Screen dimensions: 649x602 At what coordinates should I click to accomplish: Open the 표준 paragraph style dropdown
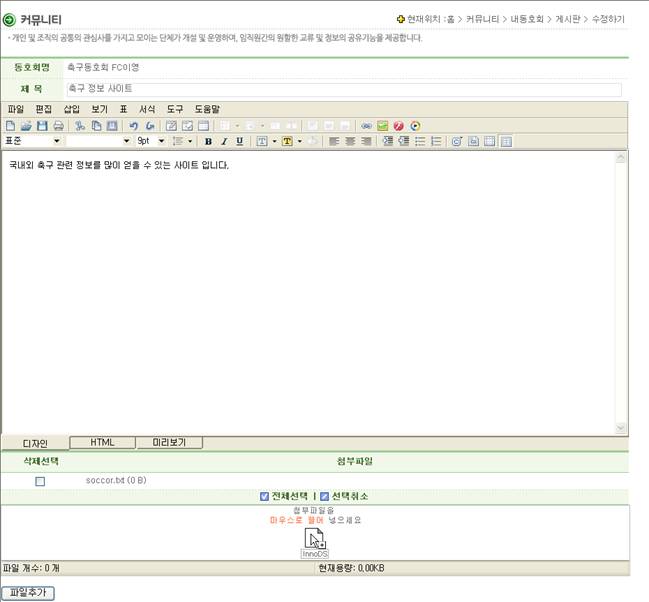pyautogui.click(x=56, y=142)
